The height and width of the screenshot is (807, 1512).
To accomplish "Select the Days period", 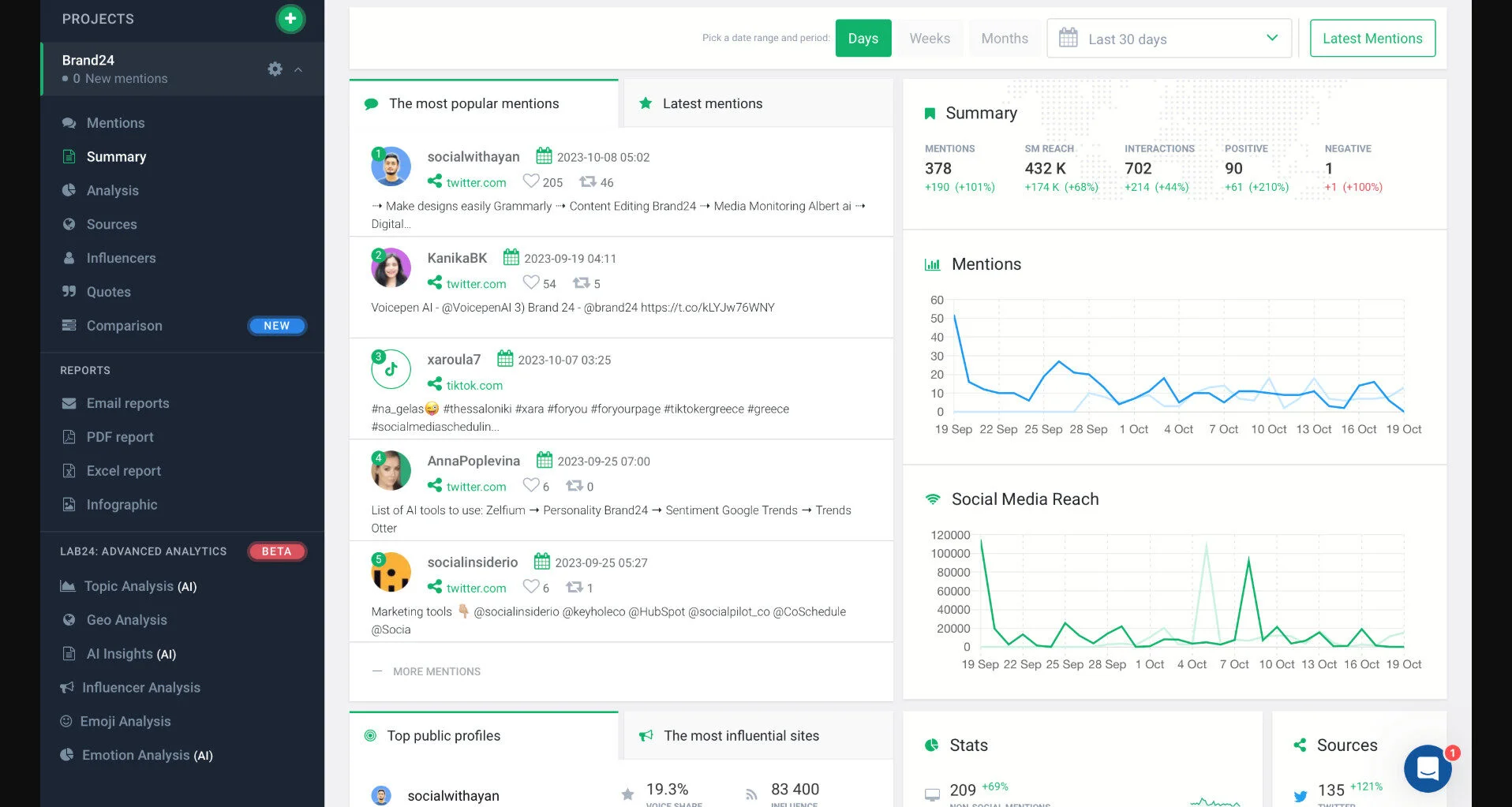I will tap(863, 38).
